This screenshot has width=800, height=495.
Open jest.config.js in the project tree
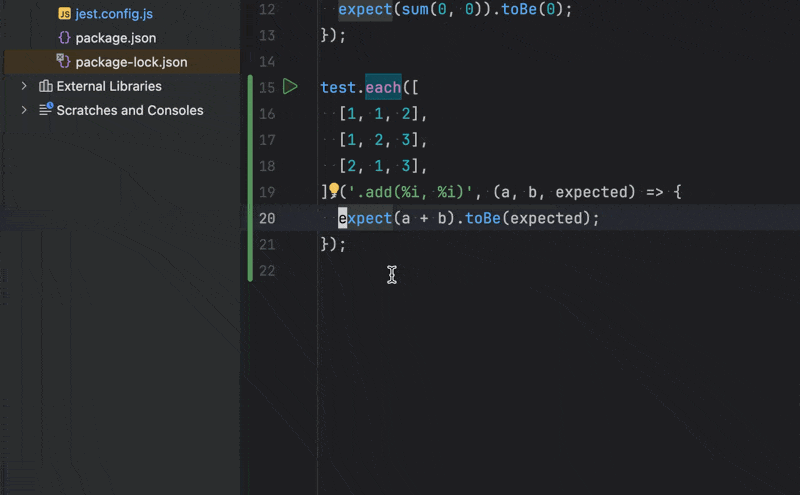tap(114, 14)
